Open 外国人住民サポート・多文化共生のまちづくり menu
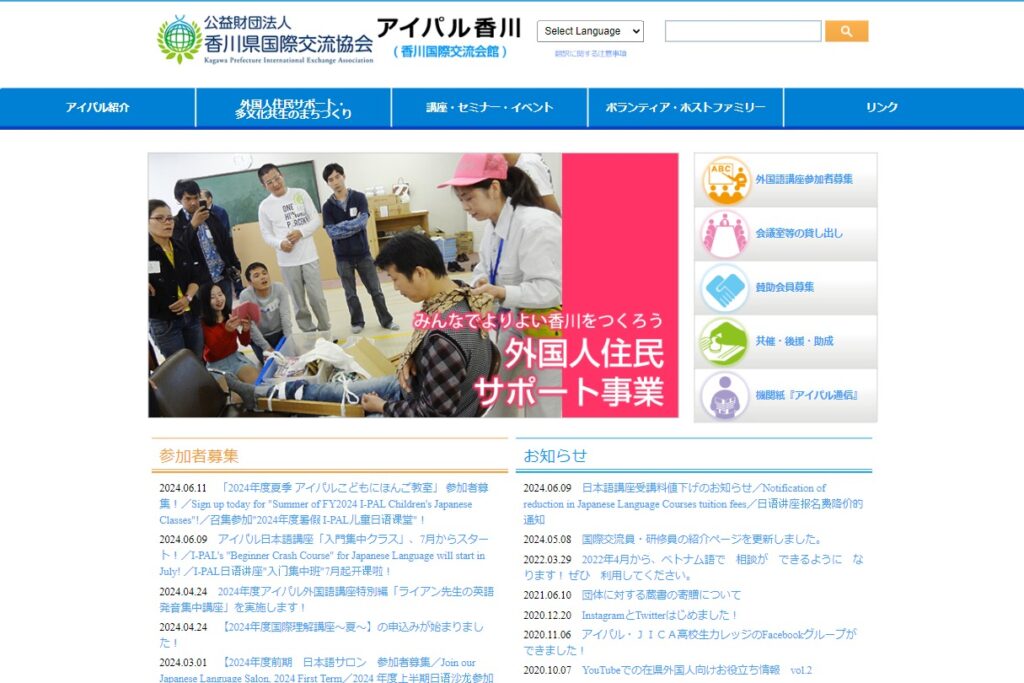1024x683 pixels. (x=293, y=108)
